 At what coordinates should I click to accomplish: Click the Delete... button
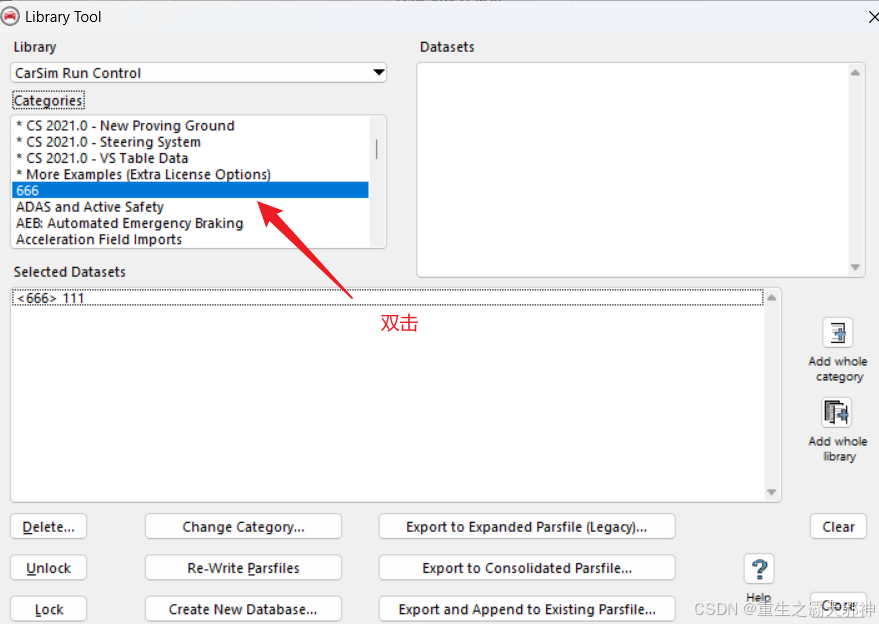tap(48, 526)
